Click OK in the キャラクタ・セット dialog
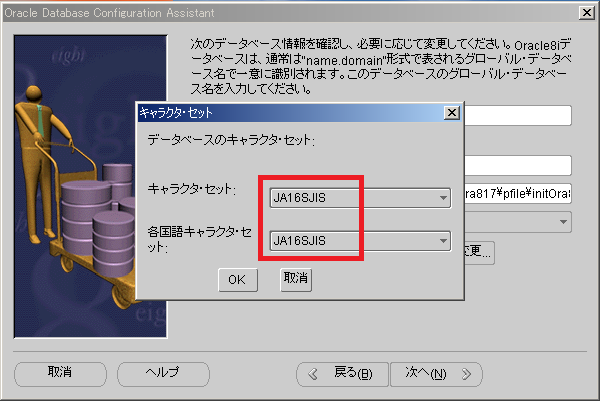 (238, 280)
